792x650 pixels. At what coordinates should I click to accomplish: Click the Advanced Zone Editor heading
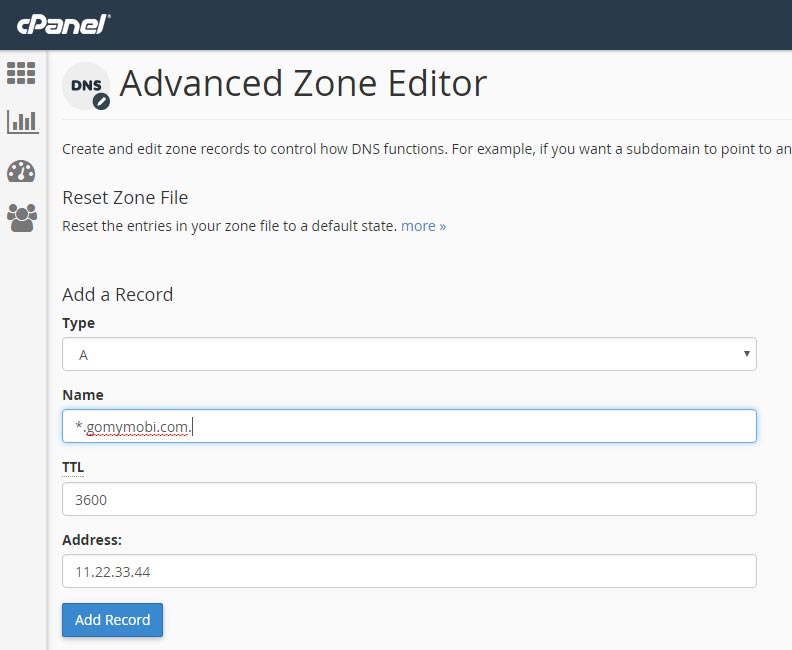(303, 83)
